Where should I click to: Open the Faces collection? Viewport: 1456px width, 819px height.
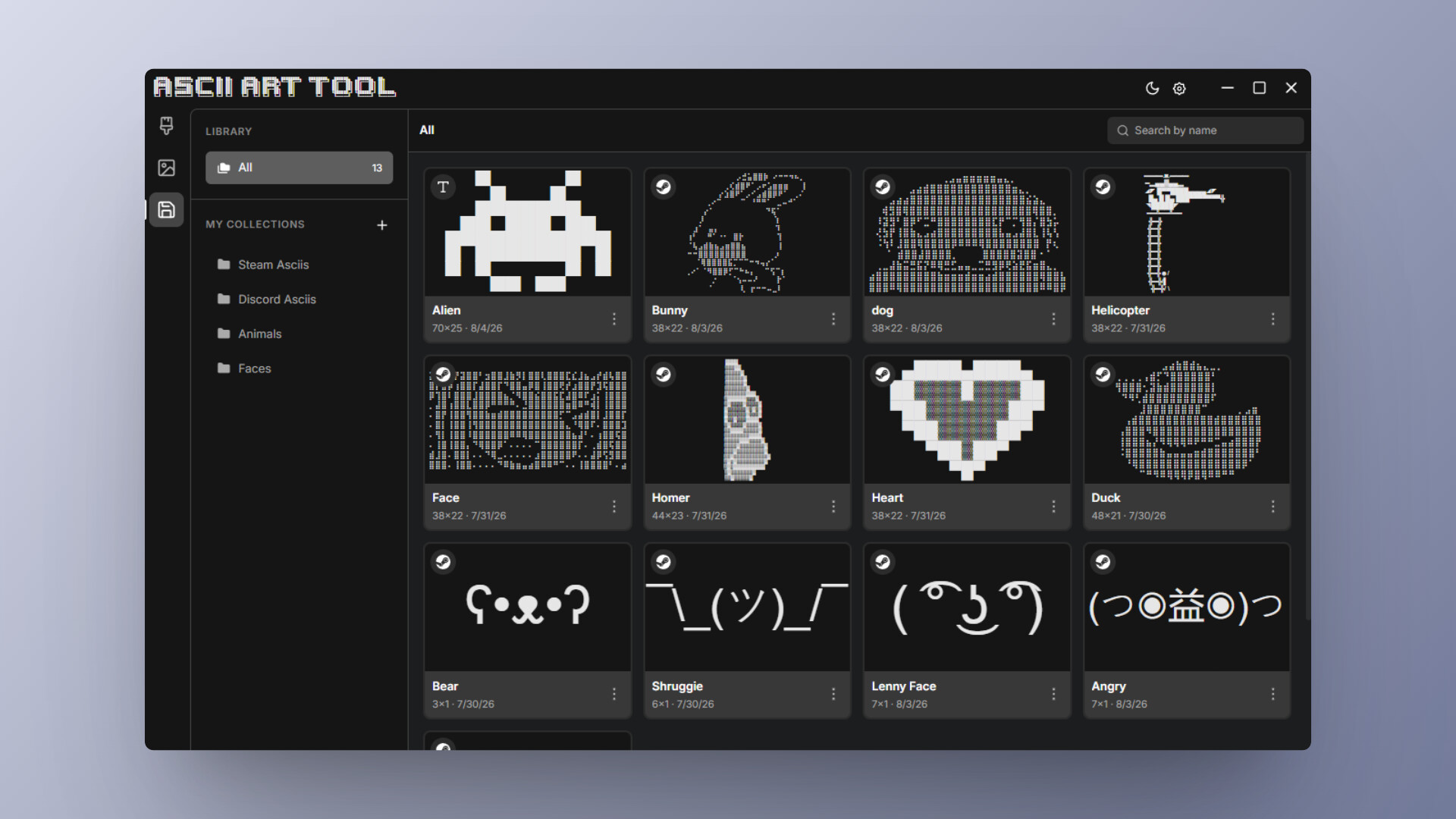click(x=299, y=369)
